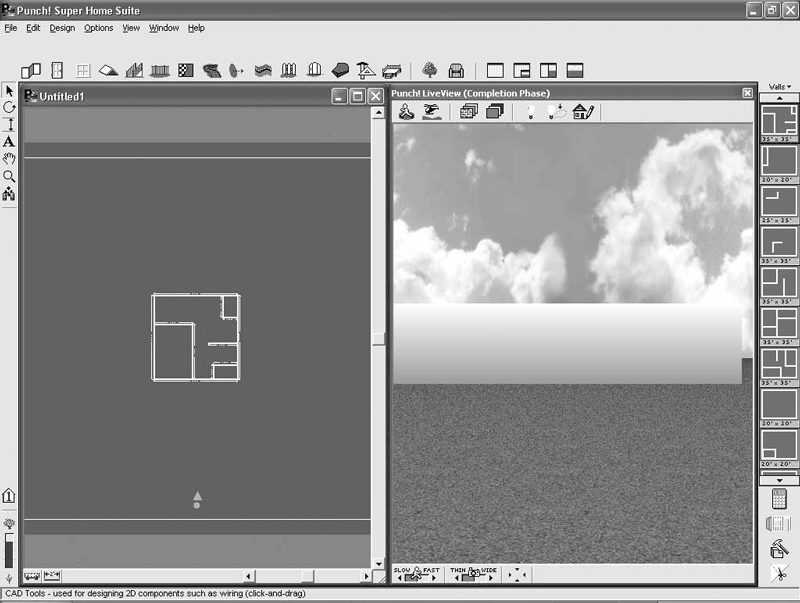
Task: Open the tree landscape tool
Action: 430,70
